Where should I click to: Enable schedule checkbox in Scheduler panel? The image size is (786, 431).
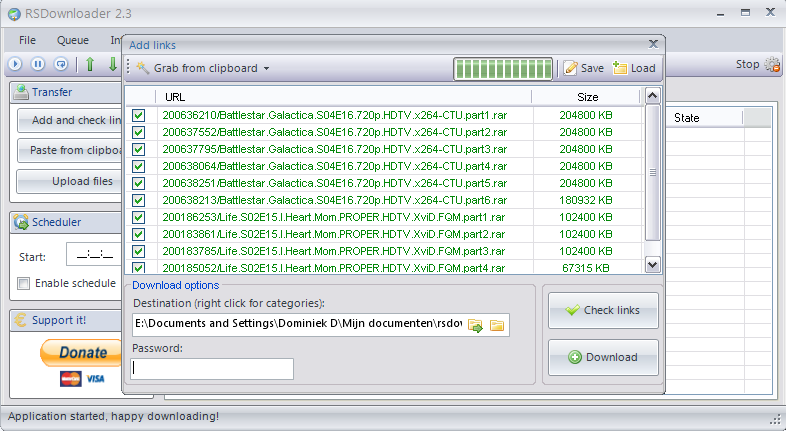click(24, 284)
